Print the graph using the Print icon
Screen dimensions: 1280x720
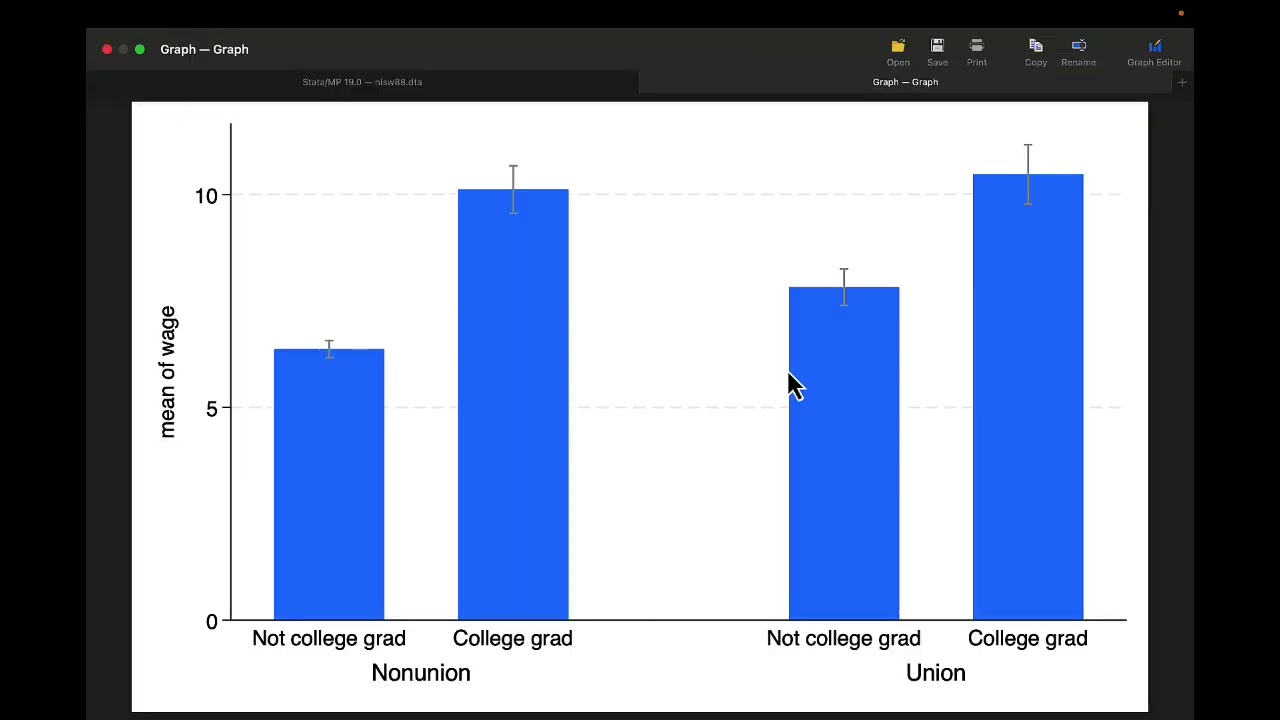point(977,46)
